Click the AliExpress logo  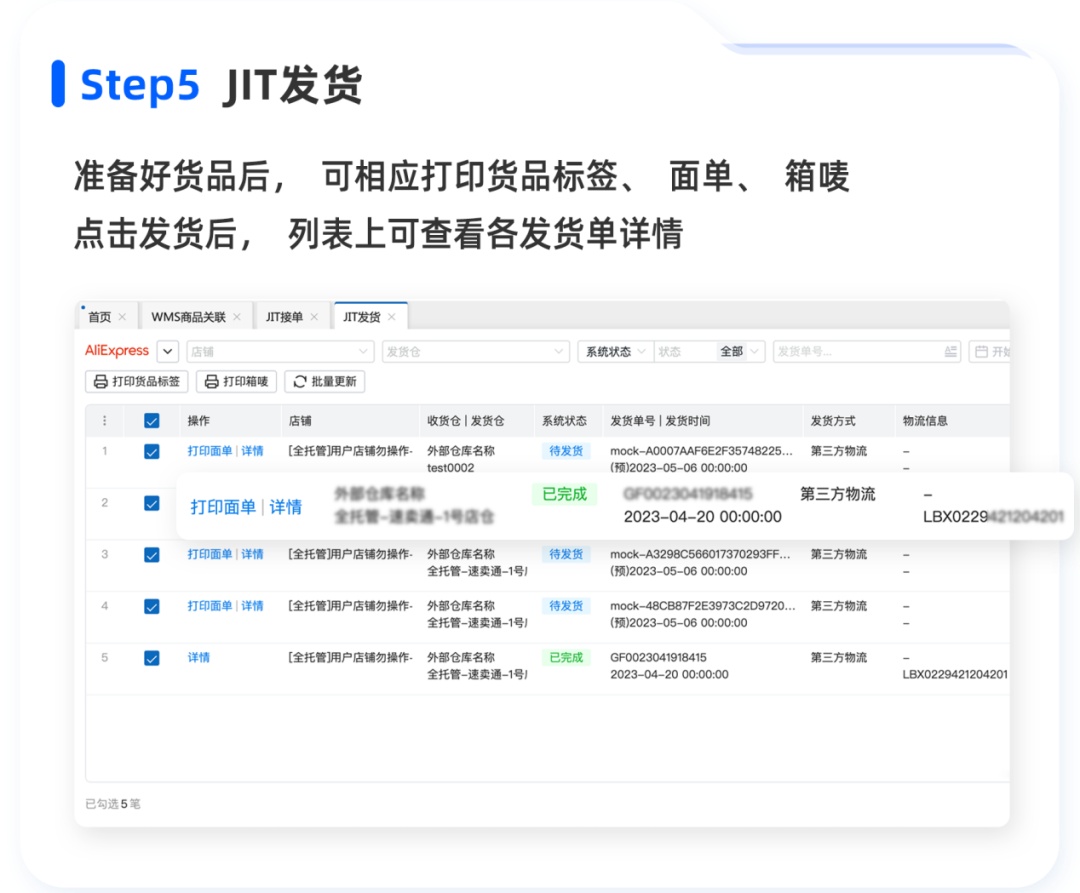click(x=117, y=351)
